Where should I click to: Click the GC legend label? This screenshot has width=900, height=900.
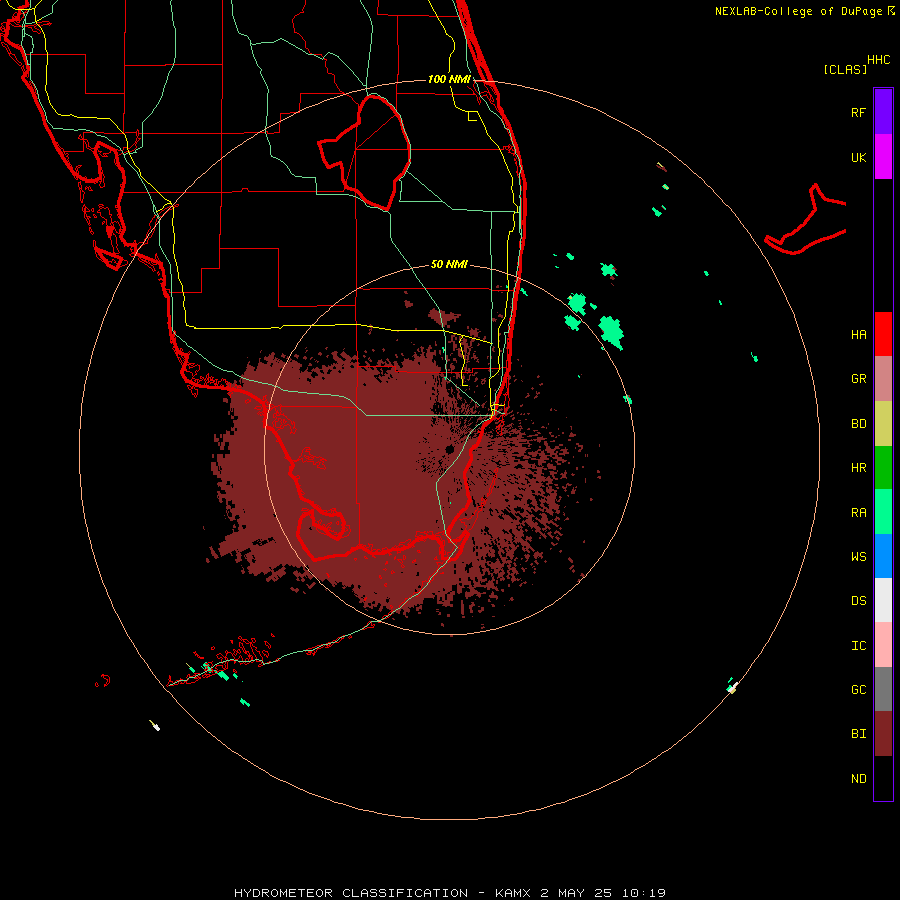click(x=858, y=690)
